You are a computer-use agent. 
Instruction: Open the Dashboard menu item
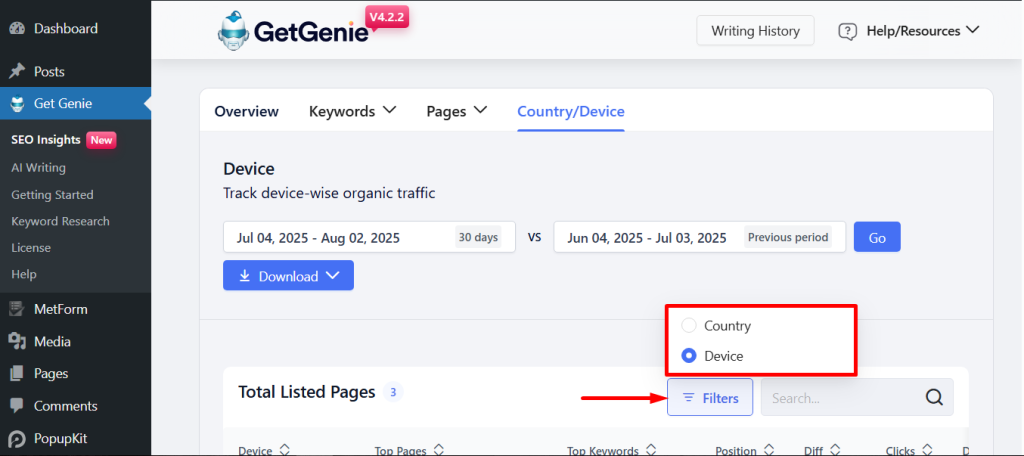65,29
